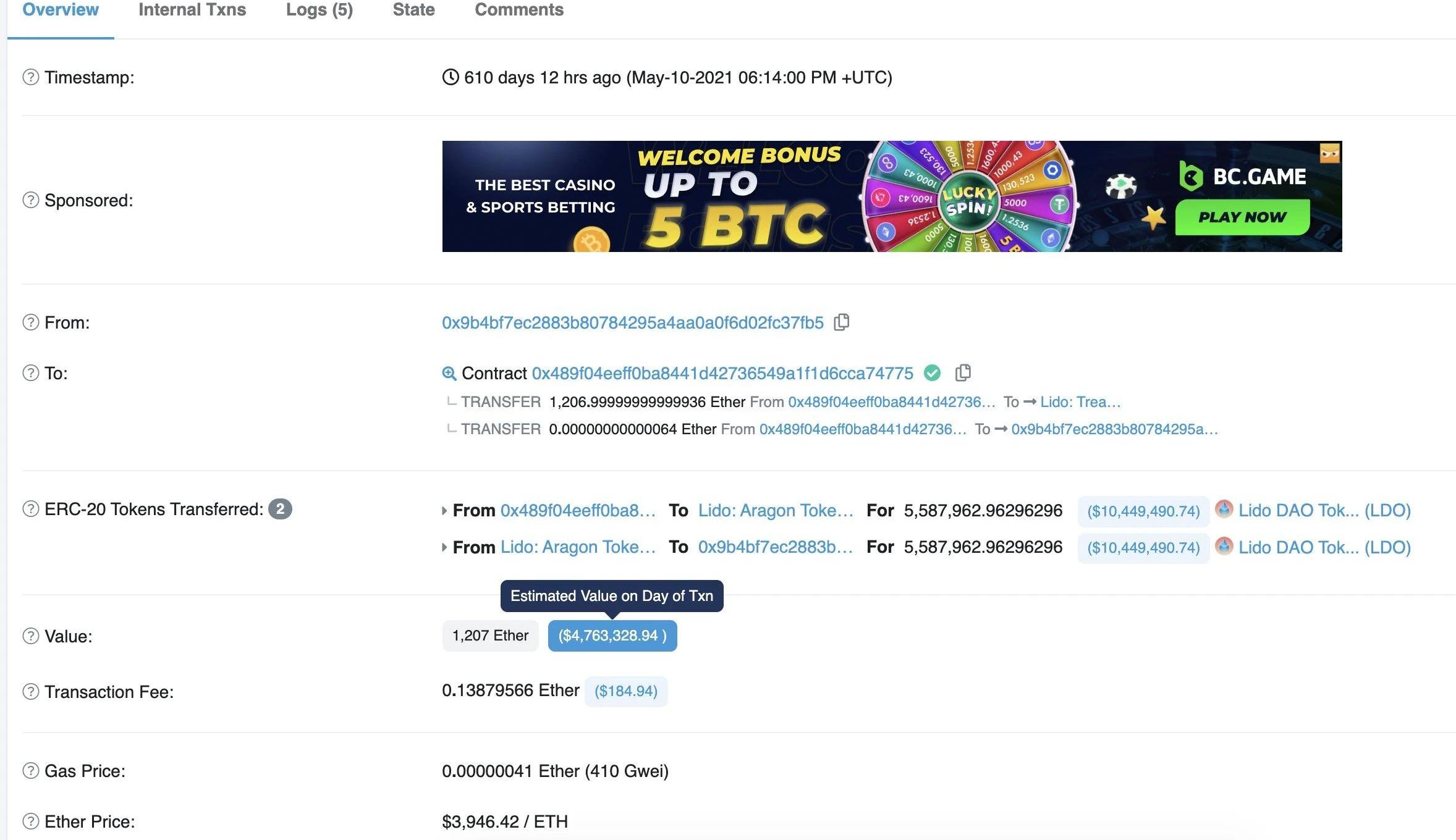Click the Sponsored help icon
The width and height of the screenshot is (1456, 840).
(30, 200)
